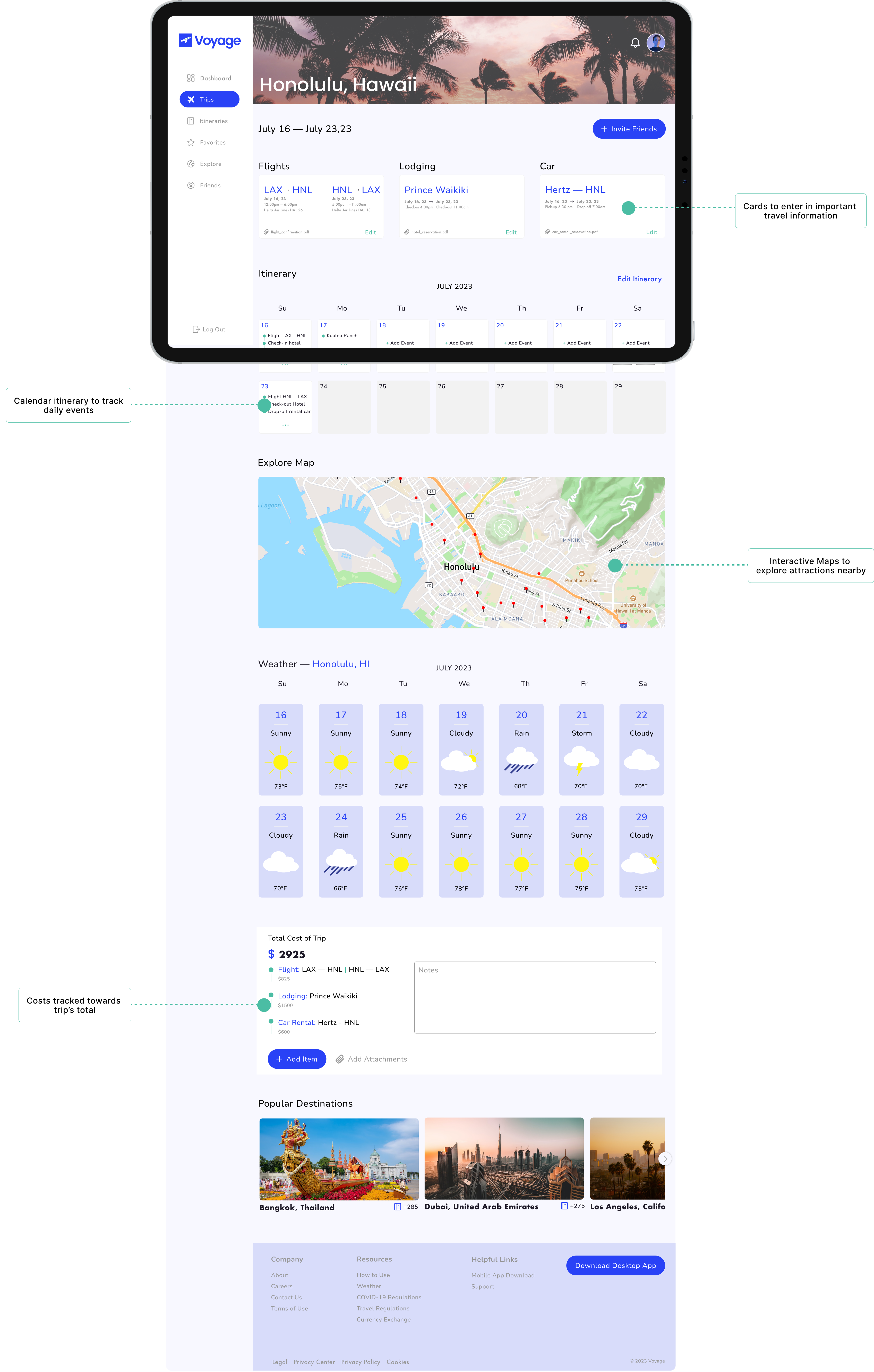Open Dubai, United Arab Emirates photo

click(504, 1158)
